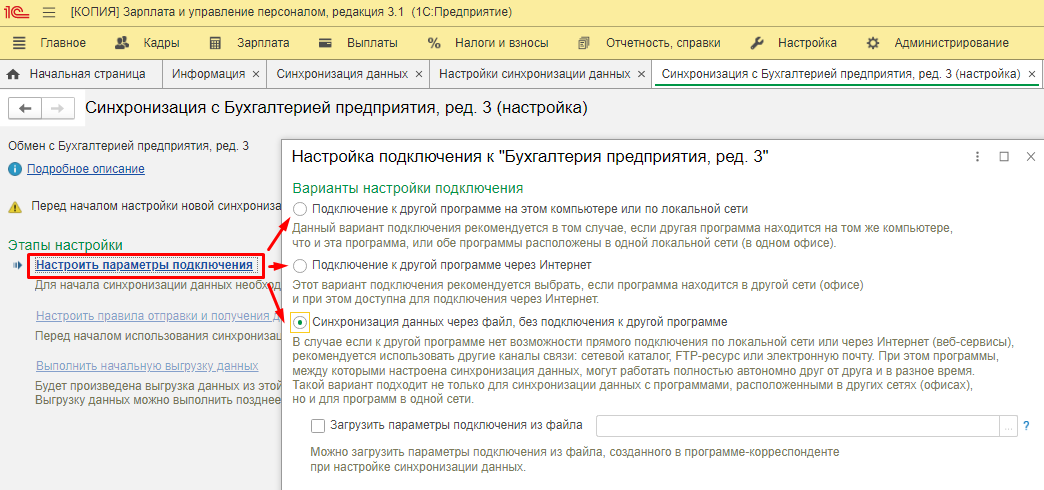Open the Администрирование section

click(951, 43)
